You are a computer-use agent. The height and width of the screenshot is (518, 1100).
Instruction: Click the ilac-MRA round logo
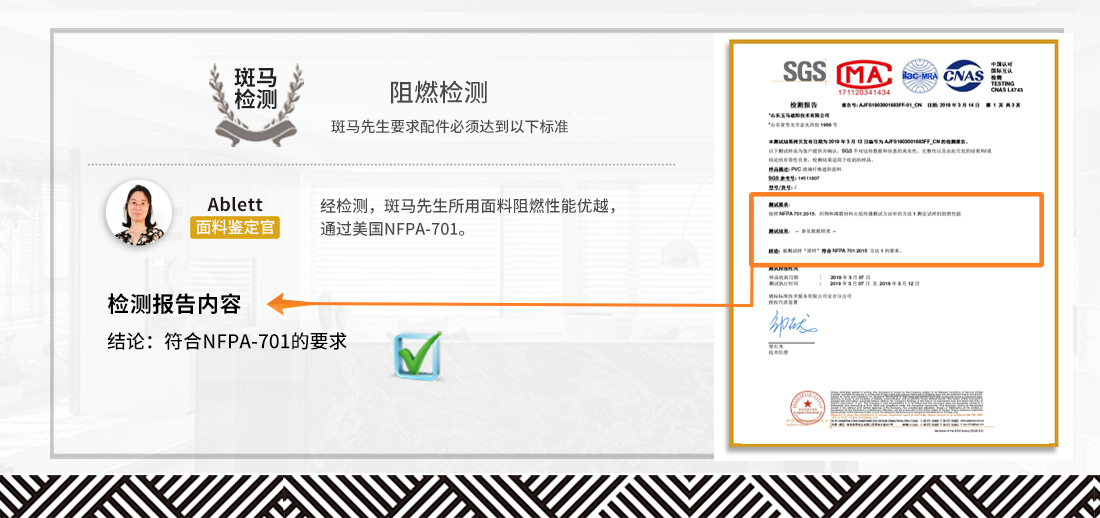[x=919, y=72]
